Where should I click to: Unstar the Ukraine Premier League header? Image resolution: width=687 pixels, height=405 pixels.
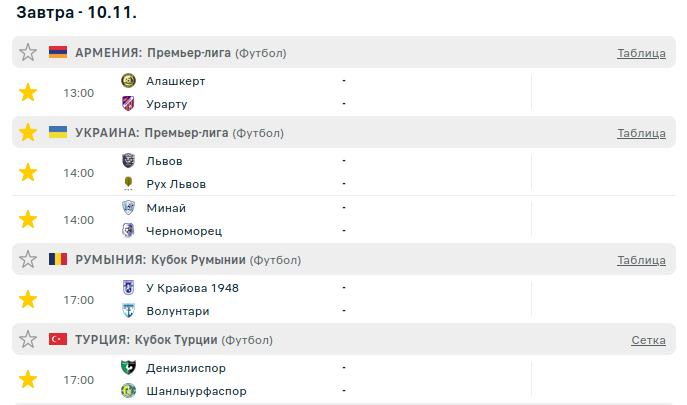coord(28,133)
